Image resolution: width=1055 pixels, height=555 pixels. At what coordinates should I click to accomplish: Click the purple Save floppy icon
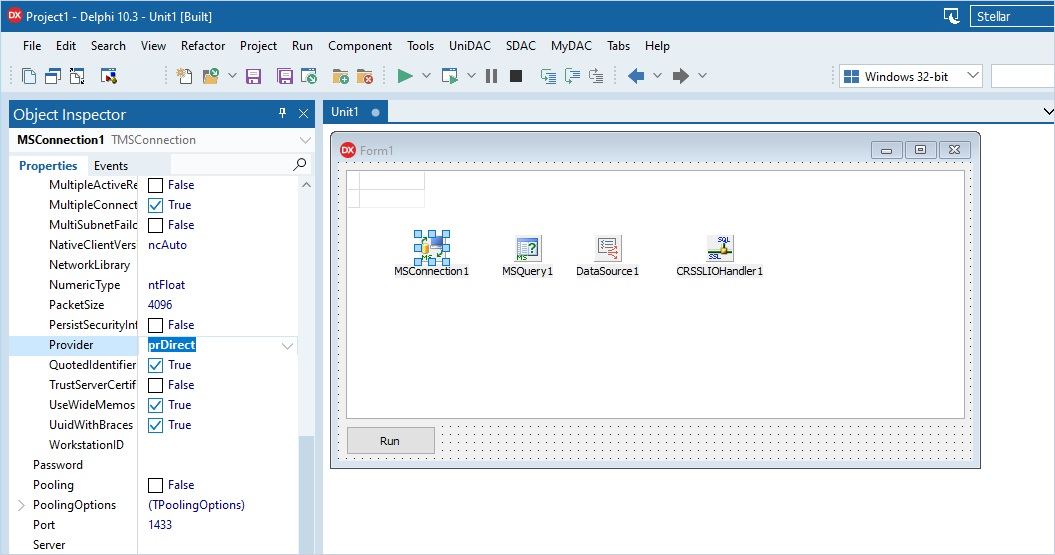click(253, 76)
